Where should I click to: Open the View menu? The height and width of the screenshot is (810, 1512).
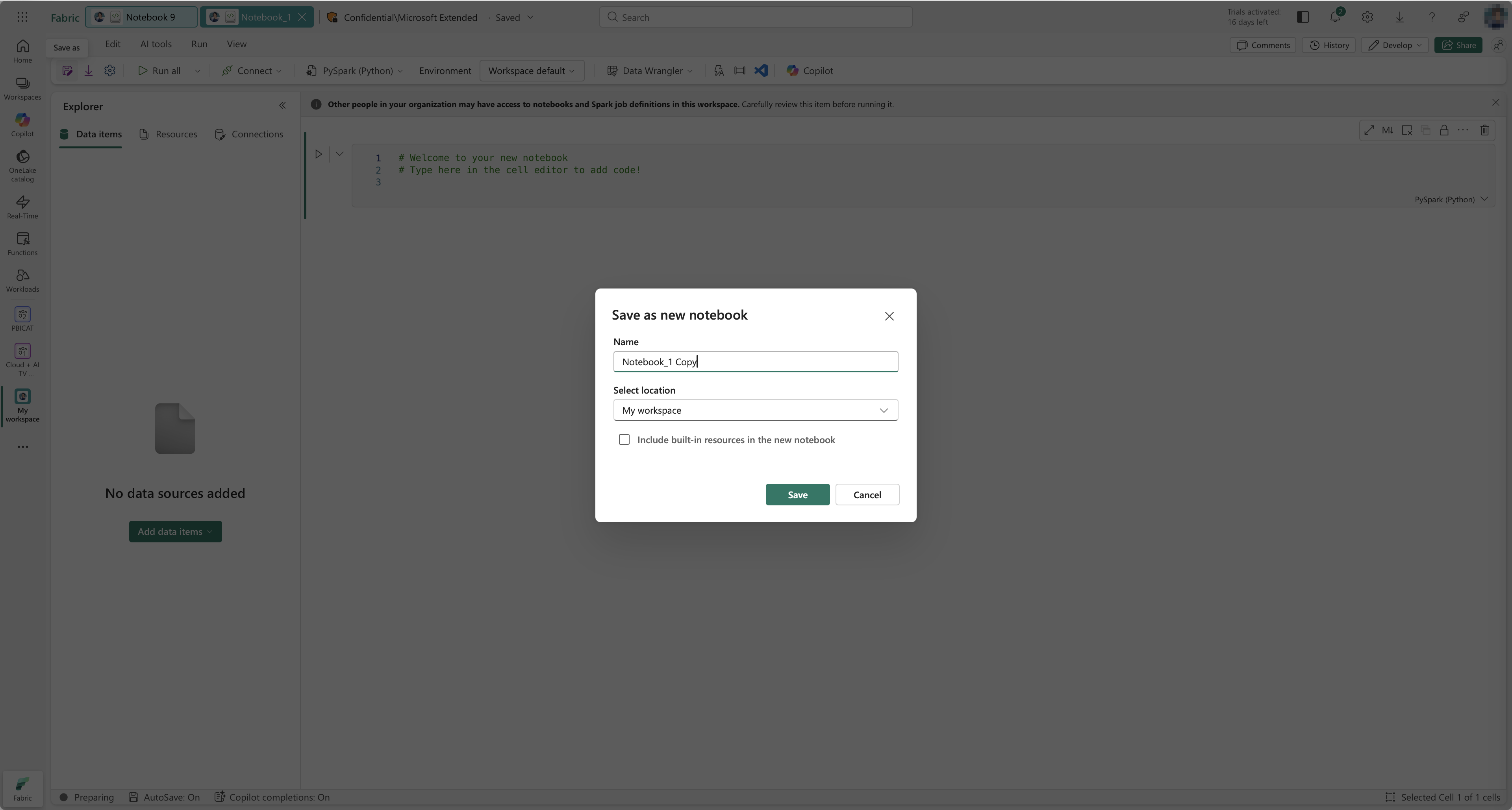pyautogui.click(x=237, y=44)
